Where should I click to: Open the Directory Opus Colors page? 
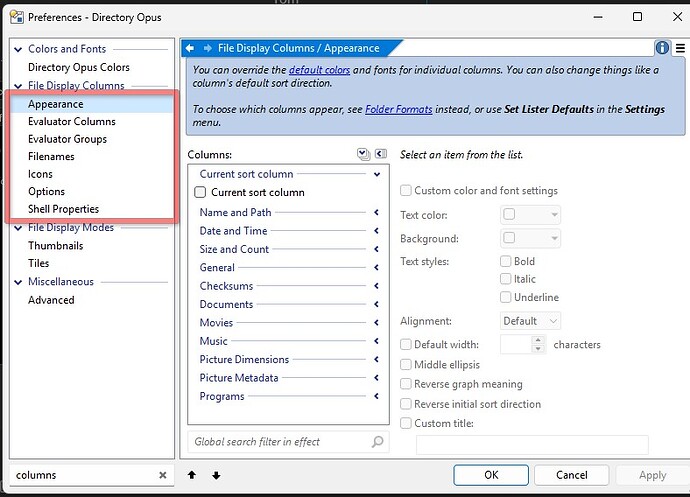pyautogui.click(x=79, y=67)
